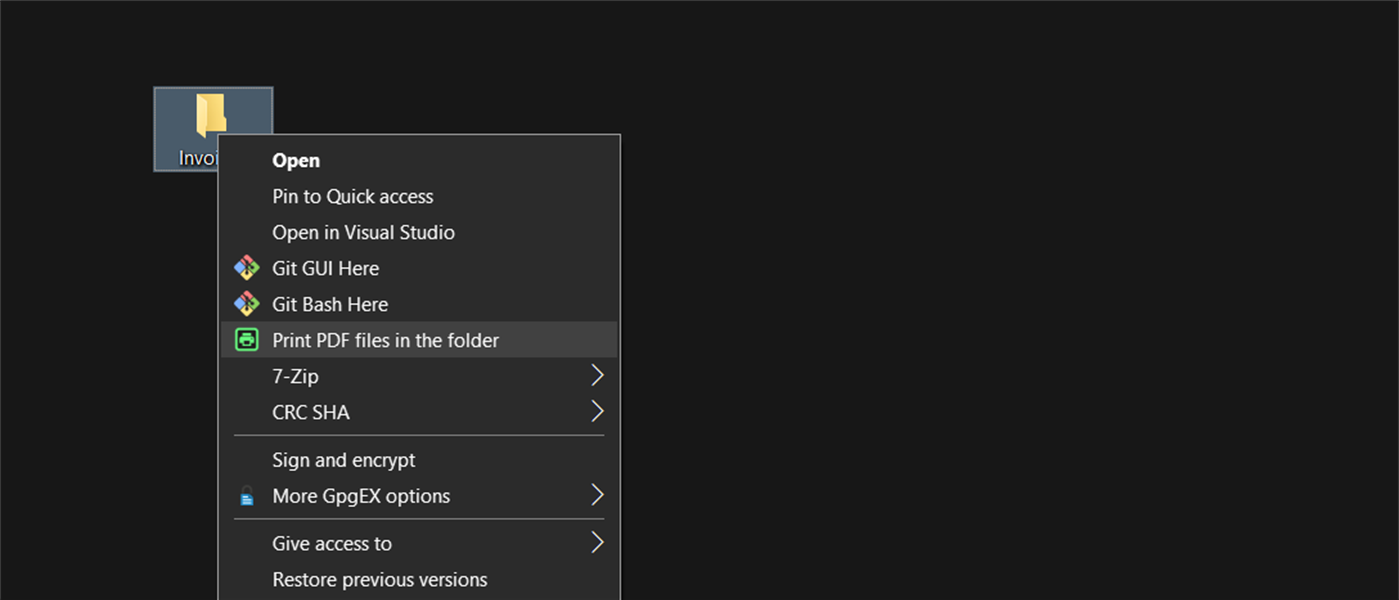Click the Git GUI Here diamond icon
The height and width of the screenshot is (600, 1399).
point(247,268)
